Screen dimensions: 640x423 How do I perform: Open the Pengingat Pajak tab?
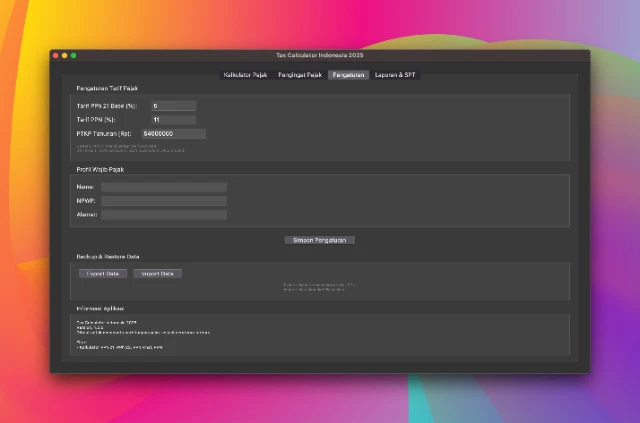pos(299,75)
